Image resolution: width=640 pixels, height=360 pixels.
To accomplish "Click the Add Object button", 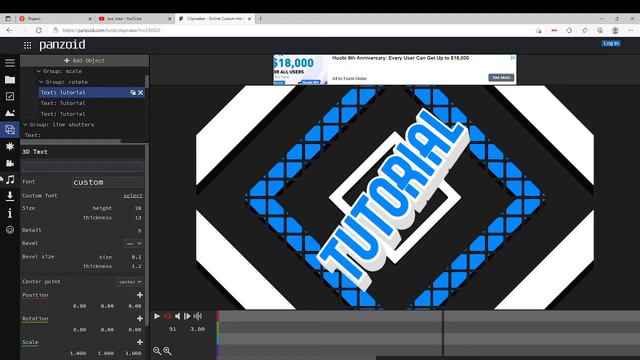I will tap(84, 60).
